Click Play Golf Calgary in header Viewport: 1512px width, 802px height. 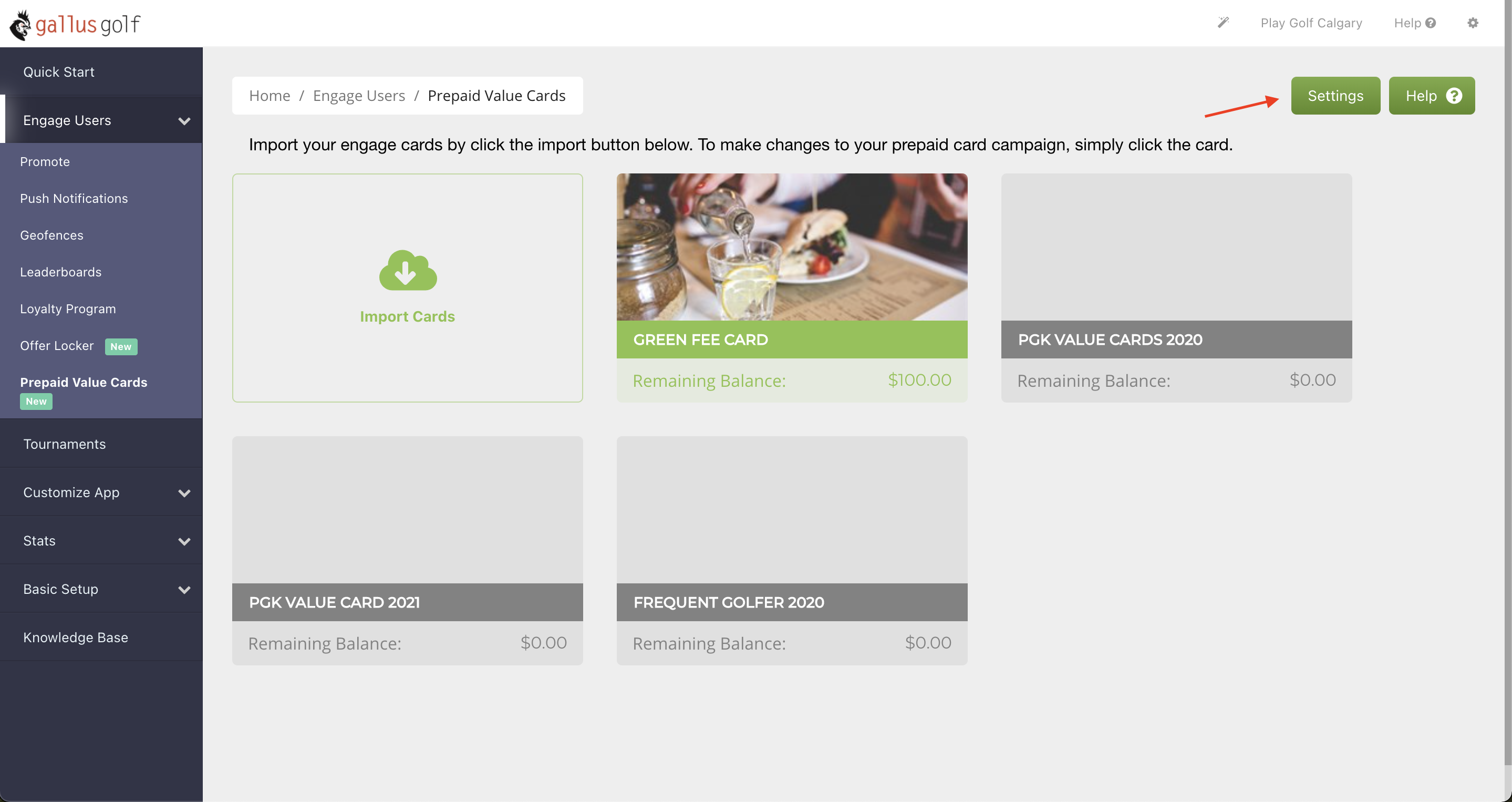(x=1311, y=23)
